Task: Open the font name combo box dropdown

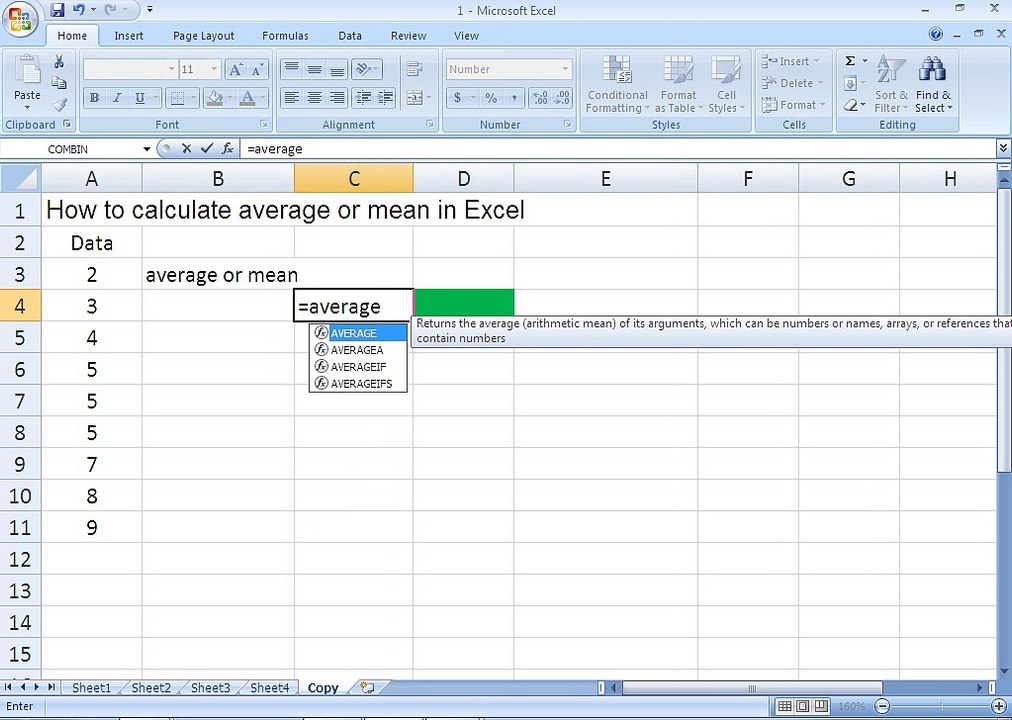Action: click(171, 69)
